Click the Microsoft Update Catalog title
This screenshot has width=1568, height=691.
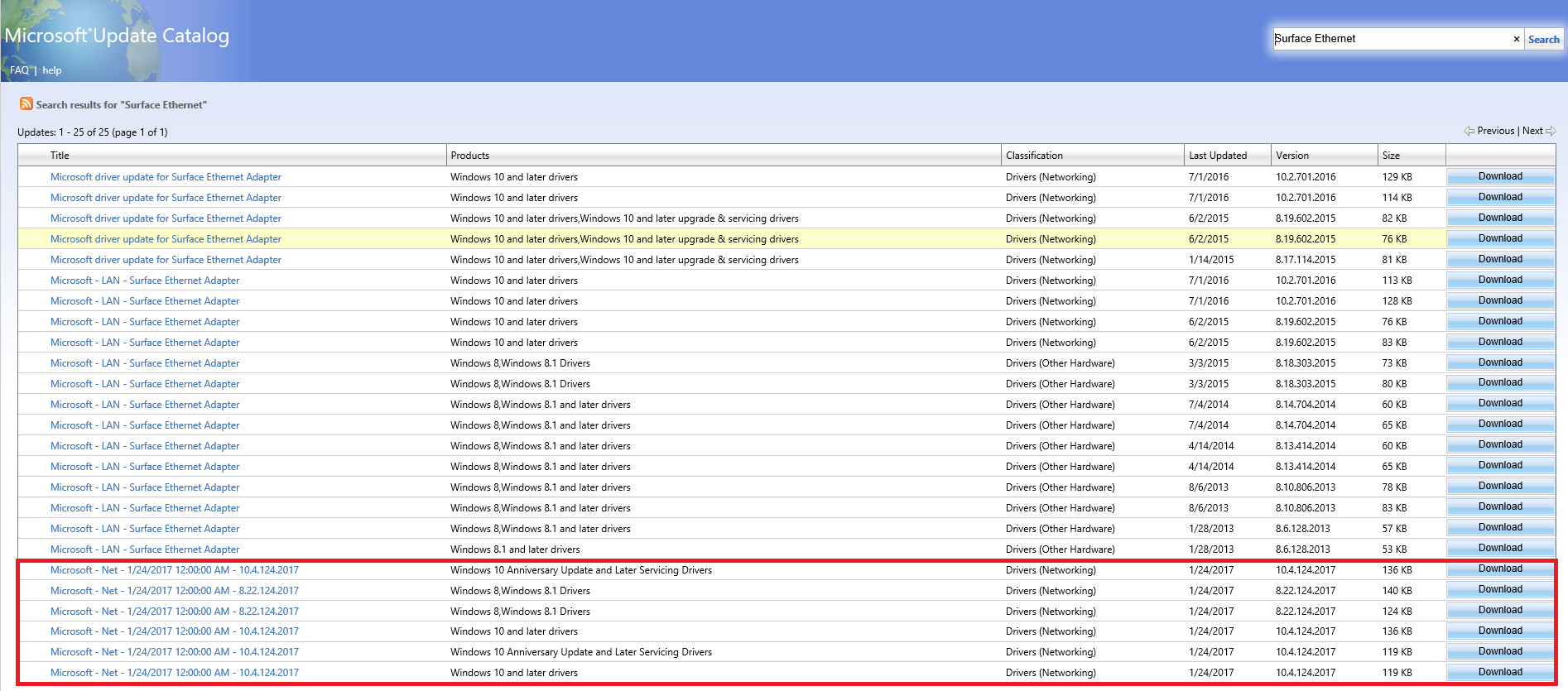[x=117, y=36]
